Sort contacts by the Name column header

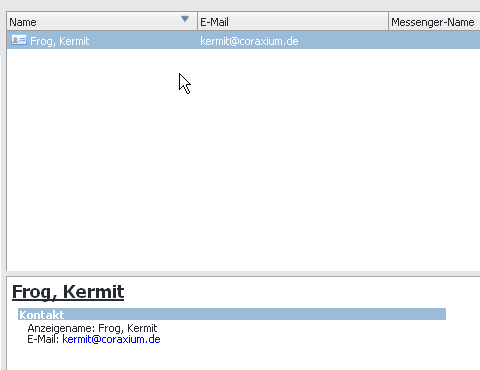pos(102,22)
